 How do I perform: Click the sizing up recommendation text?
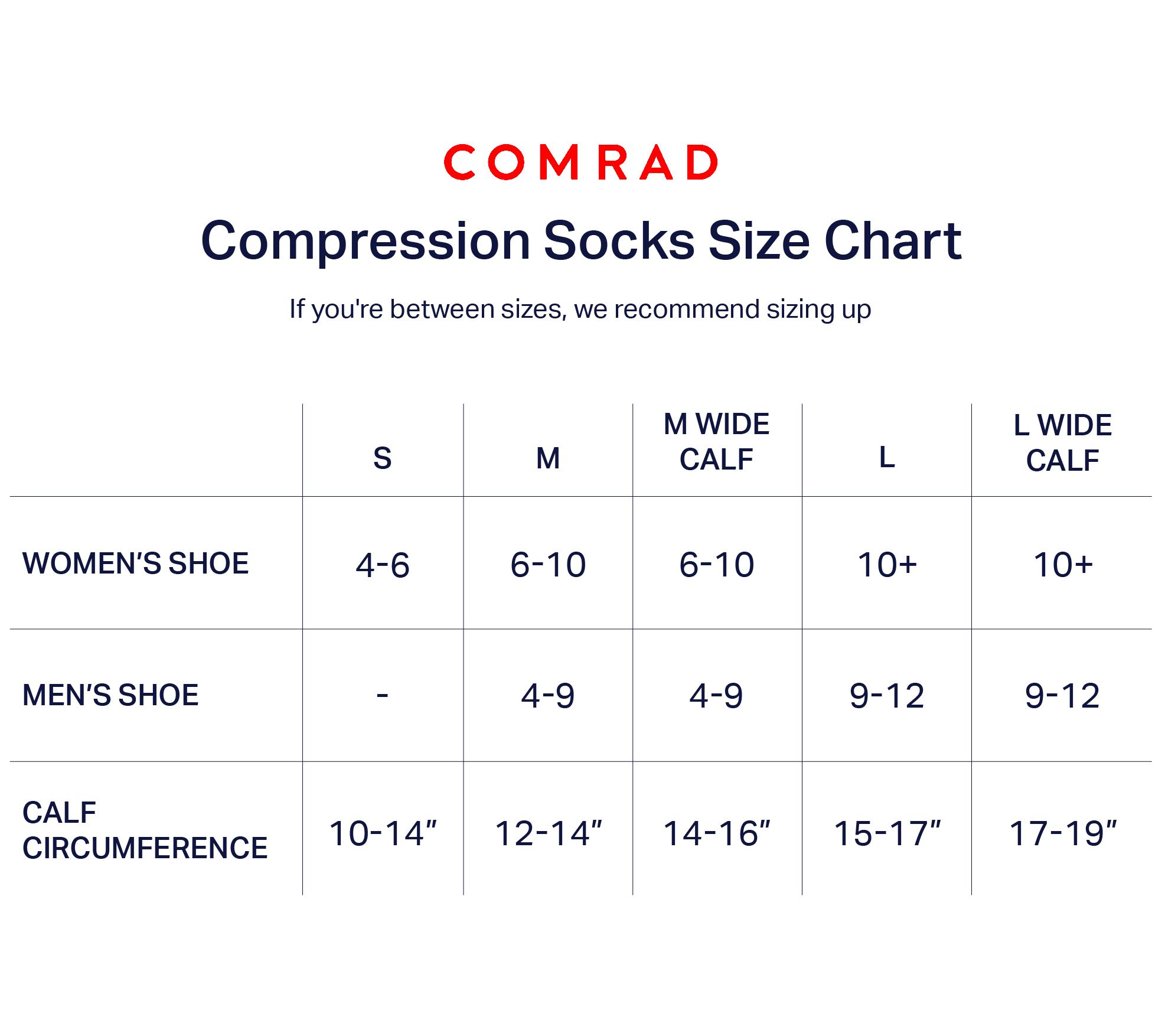(580, 309)
